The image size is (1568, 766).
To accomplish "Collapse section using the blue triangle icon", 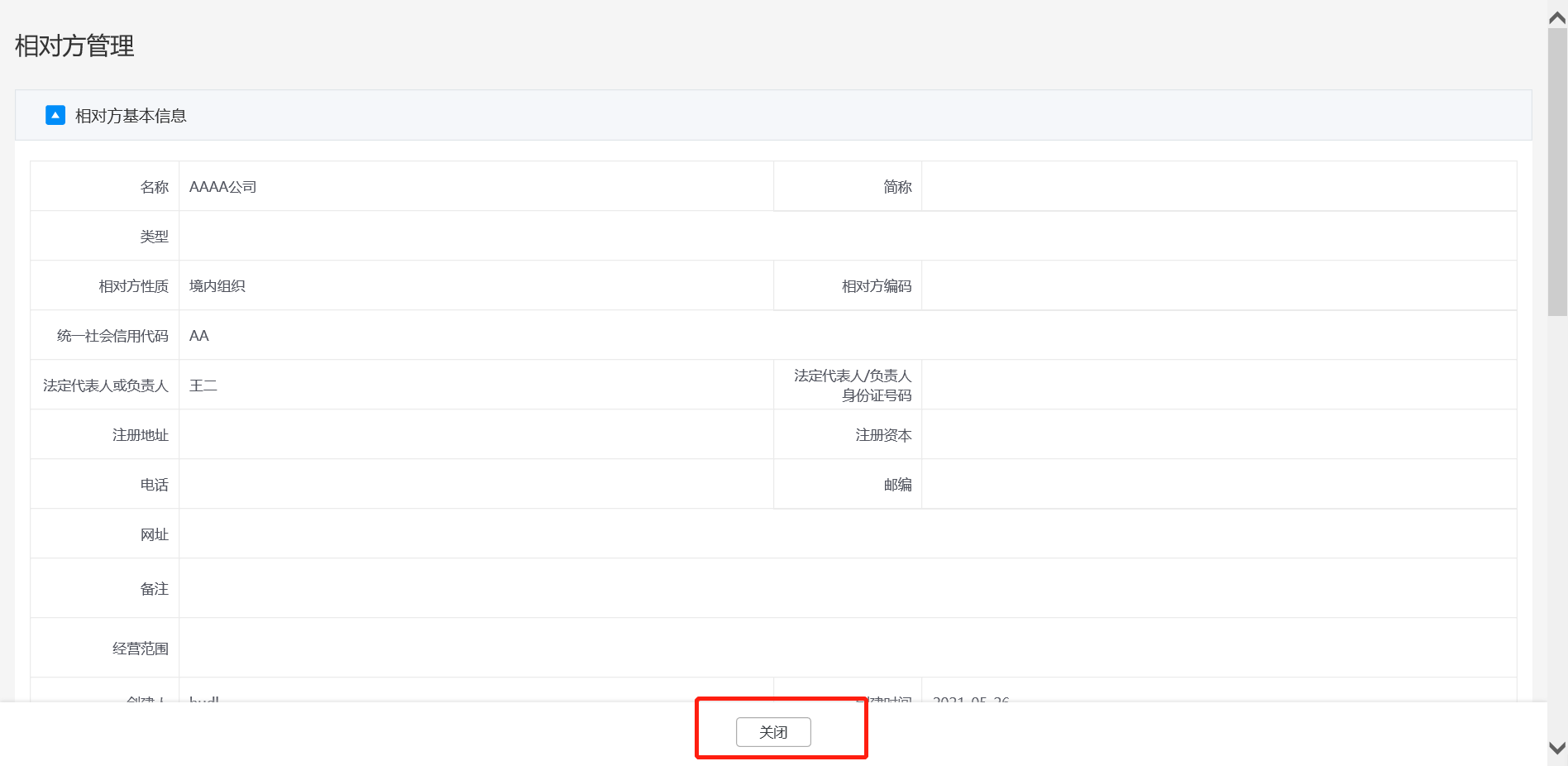I will coord(55,115).
